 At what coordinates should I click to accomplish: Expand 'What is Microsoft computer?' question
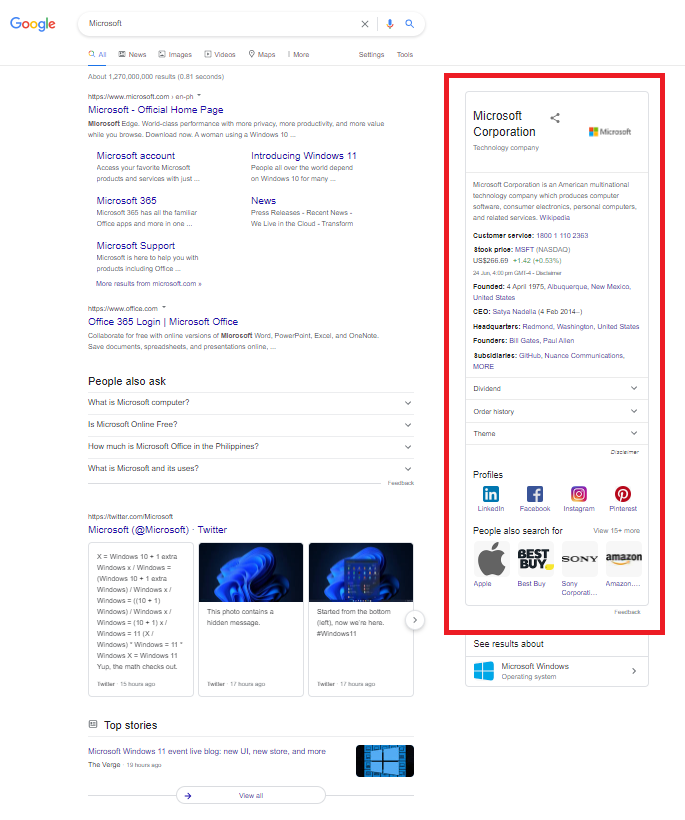coord(251,403)
